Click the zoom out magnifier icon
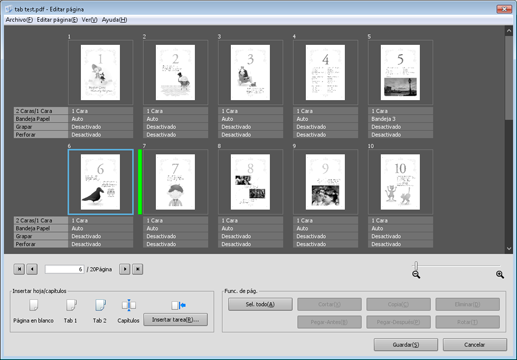The width and height of the screenshot is (517, 360). point(416,275)
